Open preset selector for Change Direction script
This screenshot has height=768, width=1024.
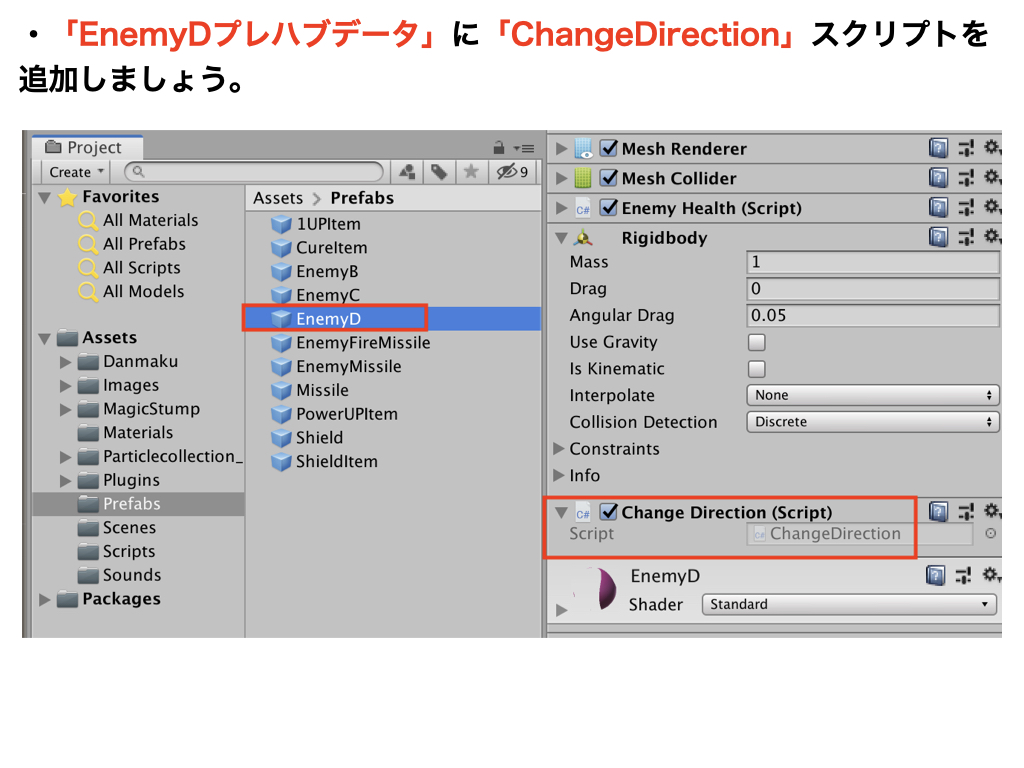tap(966, 511)
